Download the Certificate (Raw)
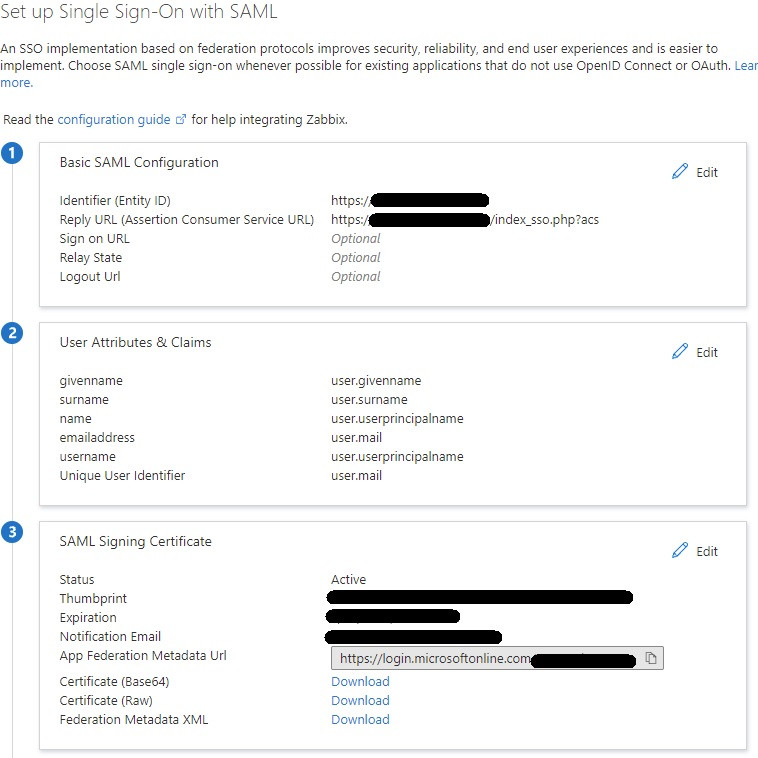 [x=360, y=701]
